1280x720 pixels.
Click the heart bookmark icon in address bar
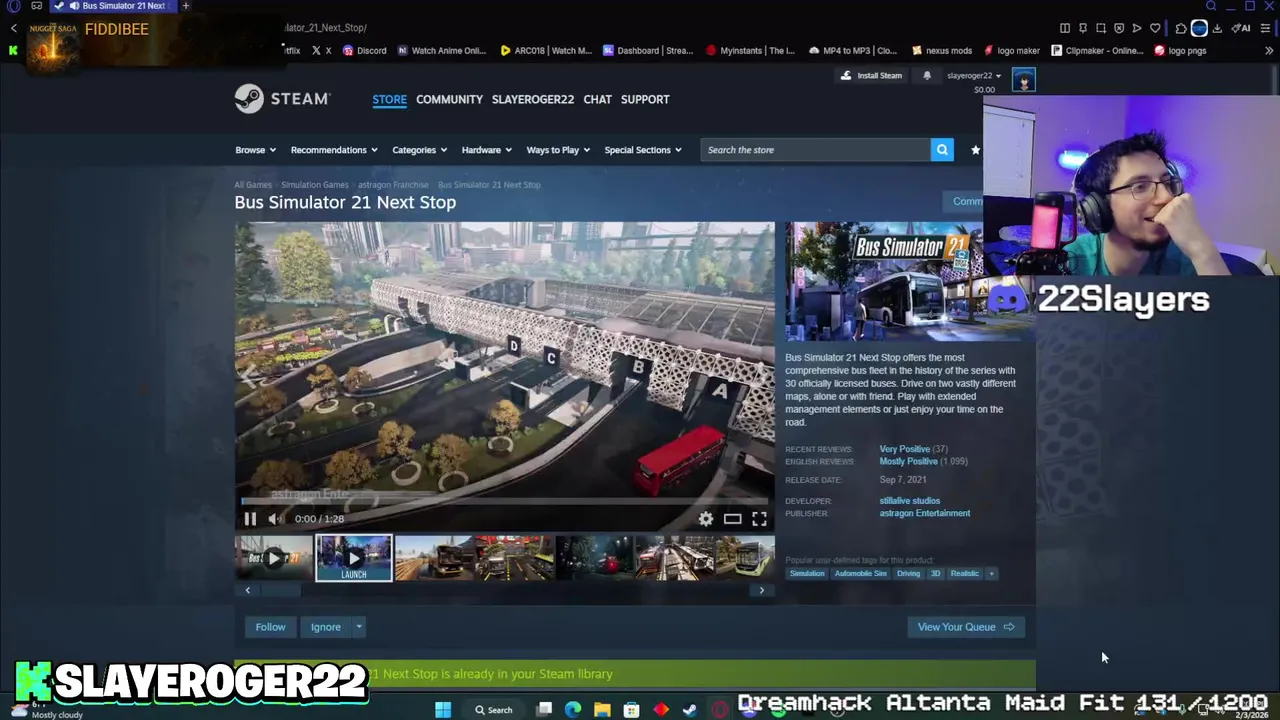[x=1155, y=28]
